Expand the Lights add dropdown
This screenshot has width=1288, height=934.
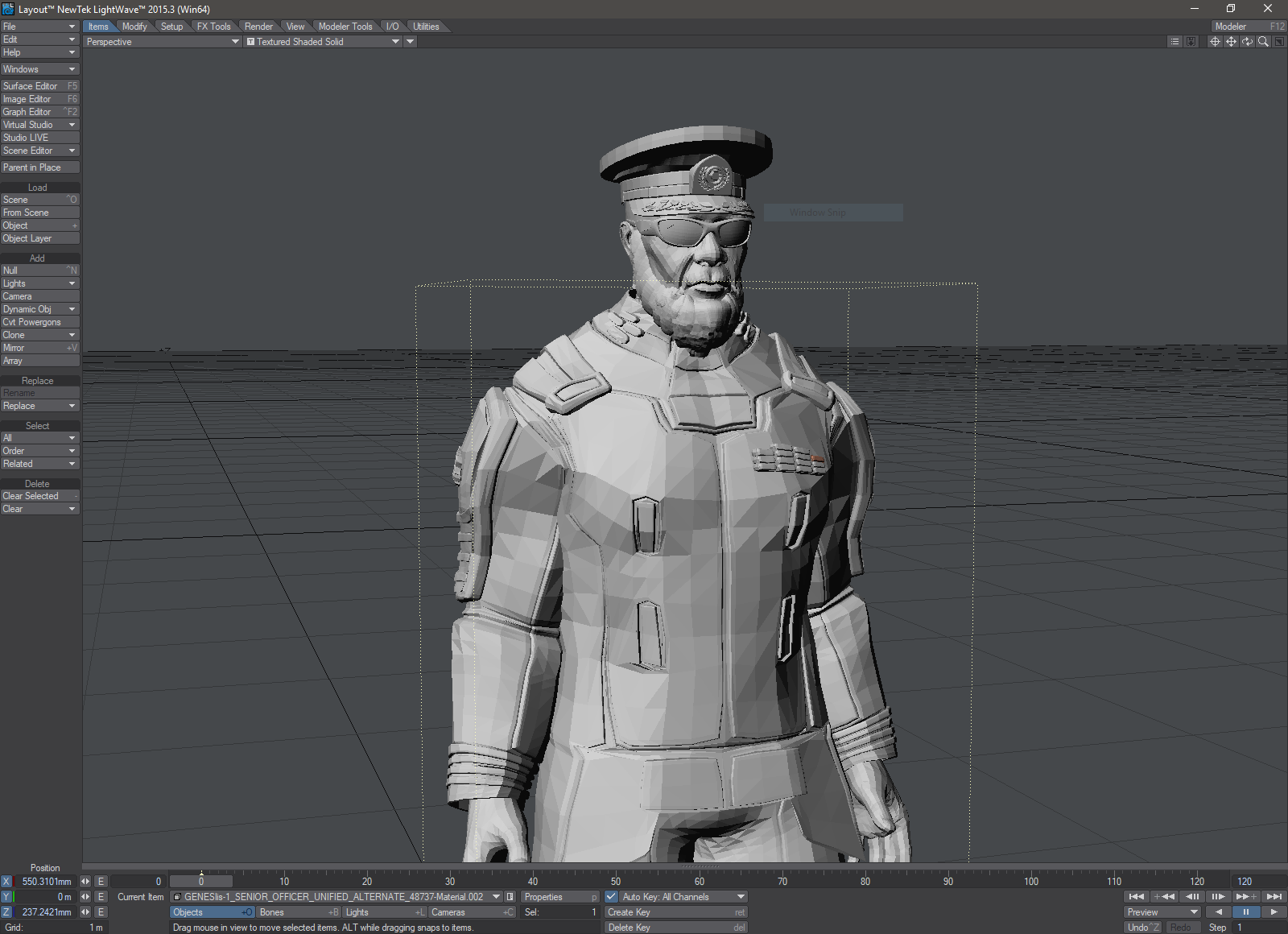tap(39, 283)
